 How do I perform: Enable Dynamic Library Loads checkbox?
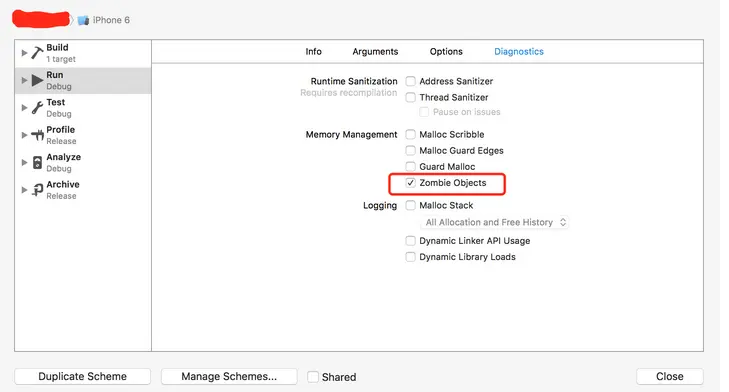410,257
